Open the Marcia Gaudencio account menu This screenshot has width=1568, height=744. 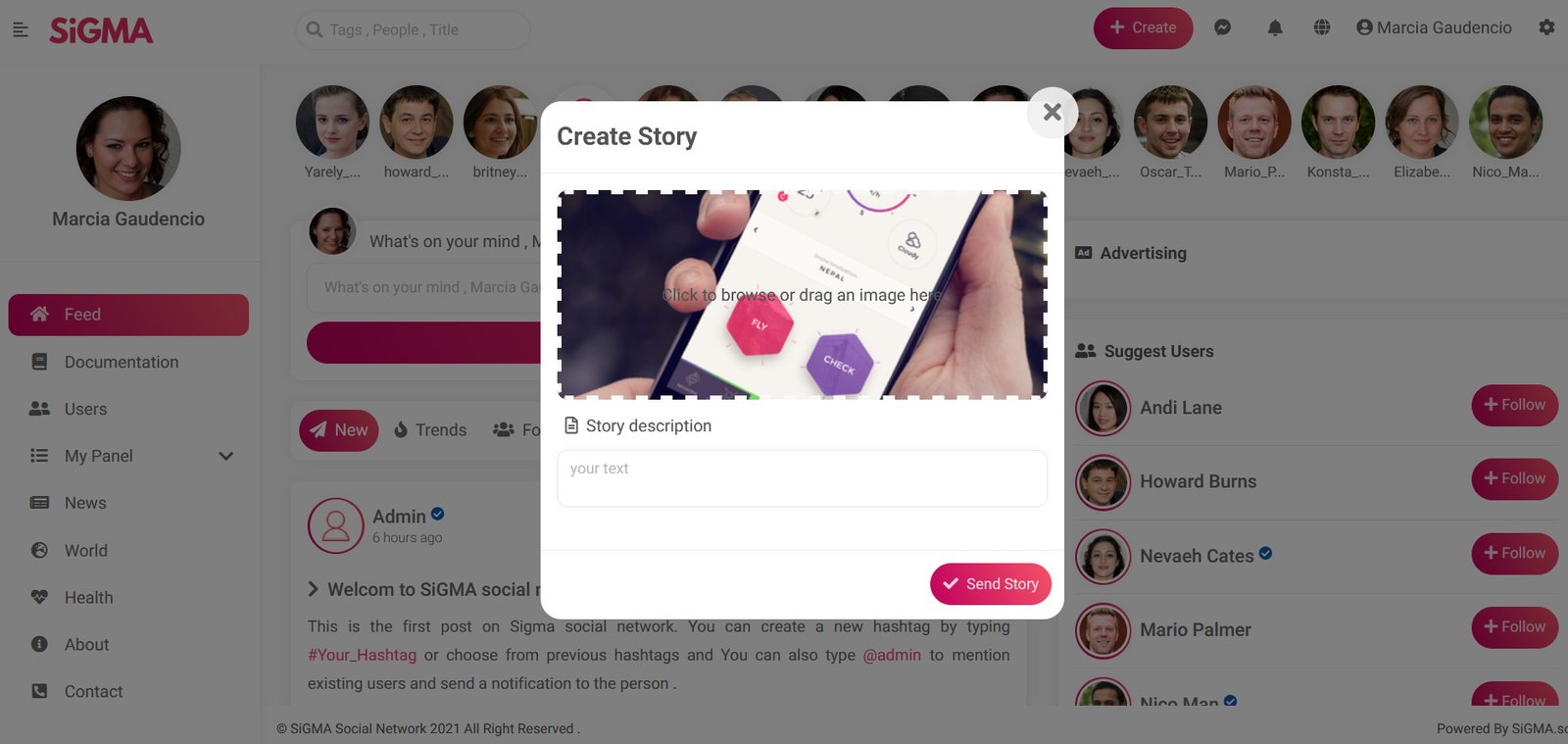click(1434, 27)
